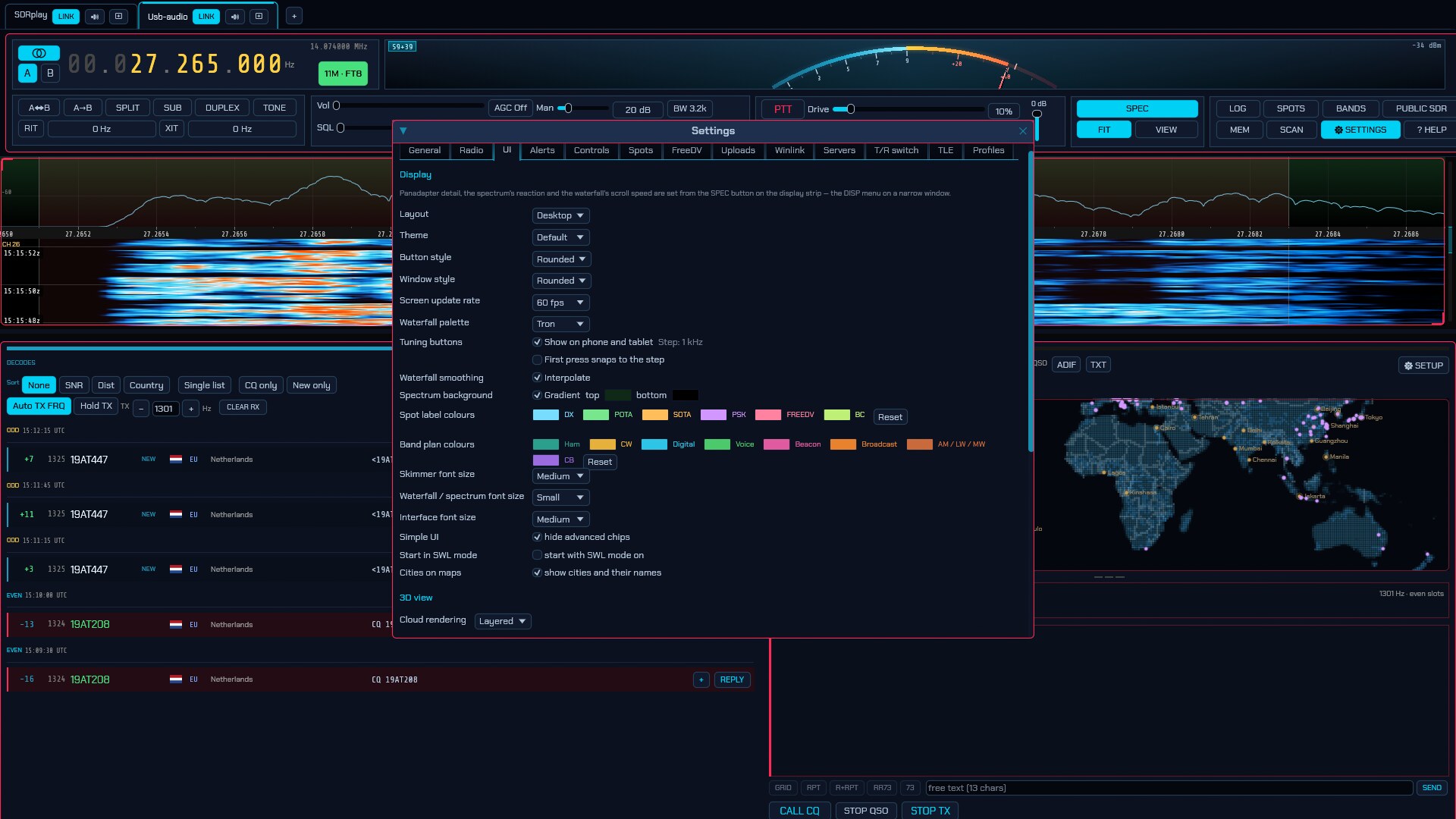Image resolution: width=1456 pixels, height=819 pixels.
Task: Click the 11M · FT8 mode button
Action: point(343,74)
